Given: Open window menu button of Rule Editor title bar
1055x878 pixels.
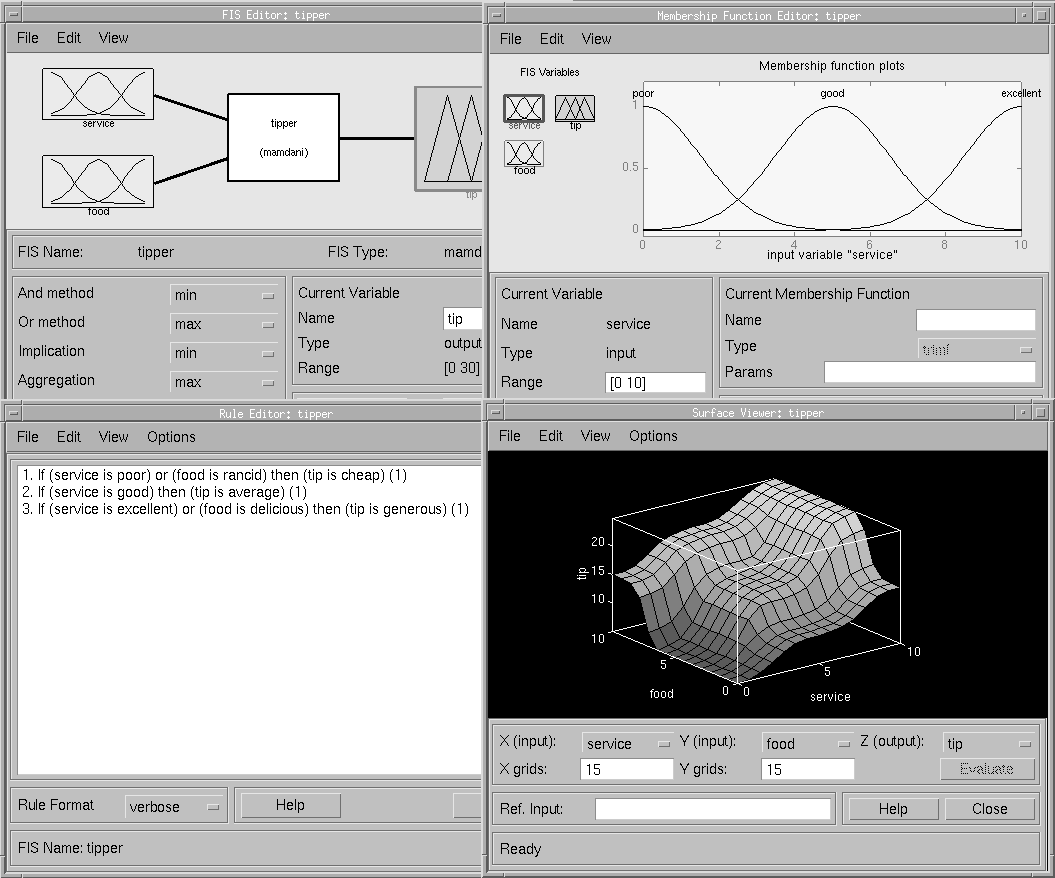Looking at the screenshot, I should tap(13, 412).
